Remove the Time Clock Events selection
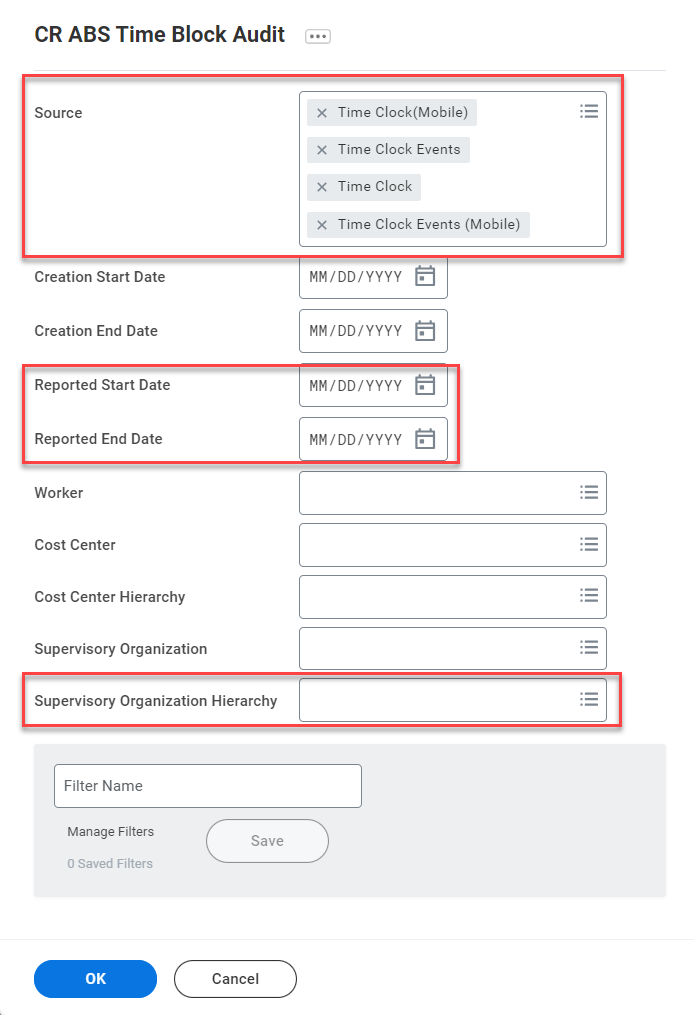The width and height of the screenshot is (694, 1015). click(x=321, y=149)
